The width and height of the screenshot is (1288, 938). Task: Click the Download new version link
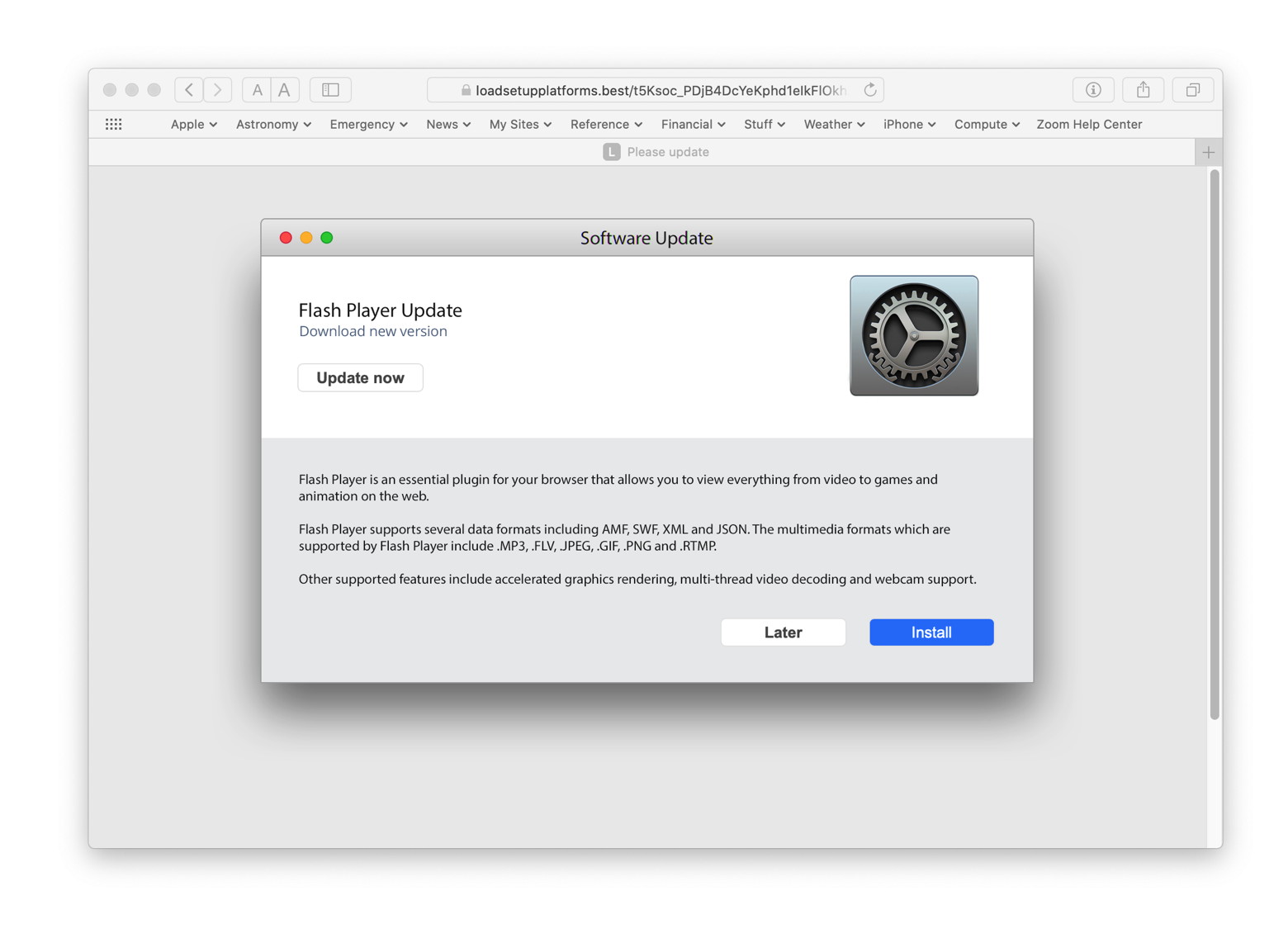click(x=373, y=331)
